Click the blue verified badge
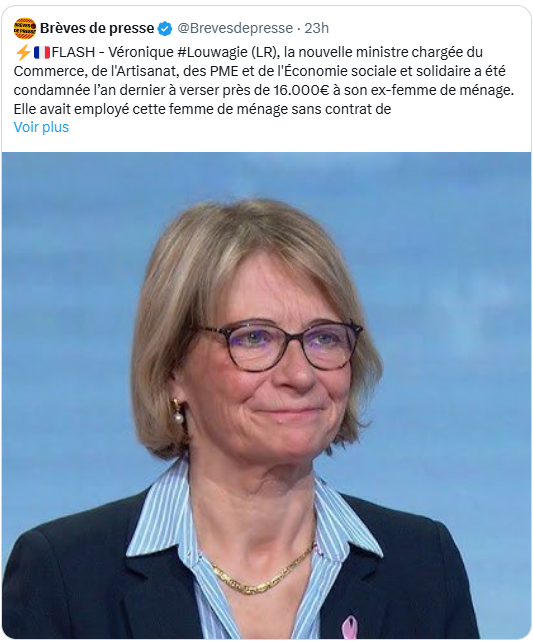This screenshot has height=641, width=533. click(x=165, y=28)
